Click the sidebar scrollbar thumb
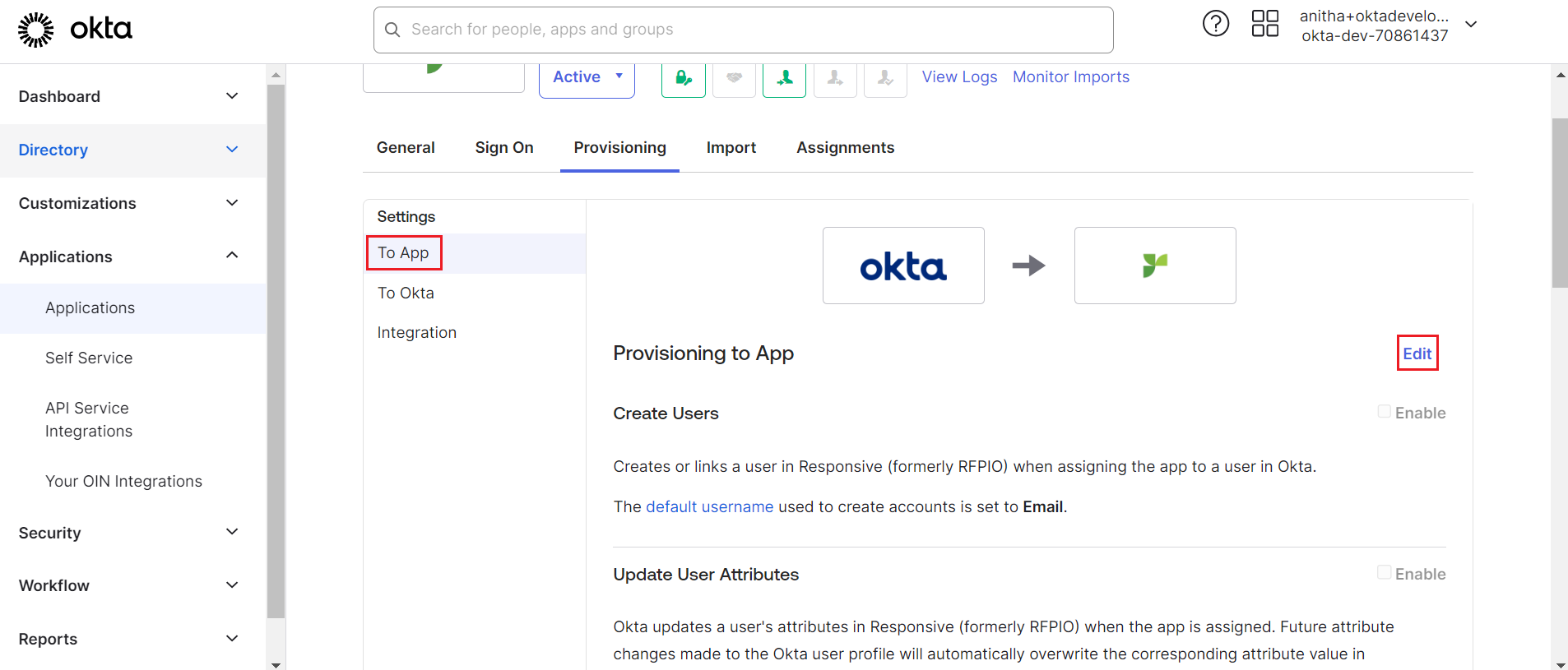This screenshot has width=1568, height=670. pyautogui.click(x=276, y=351)
